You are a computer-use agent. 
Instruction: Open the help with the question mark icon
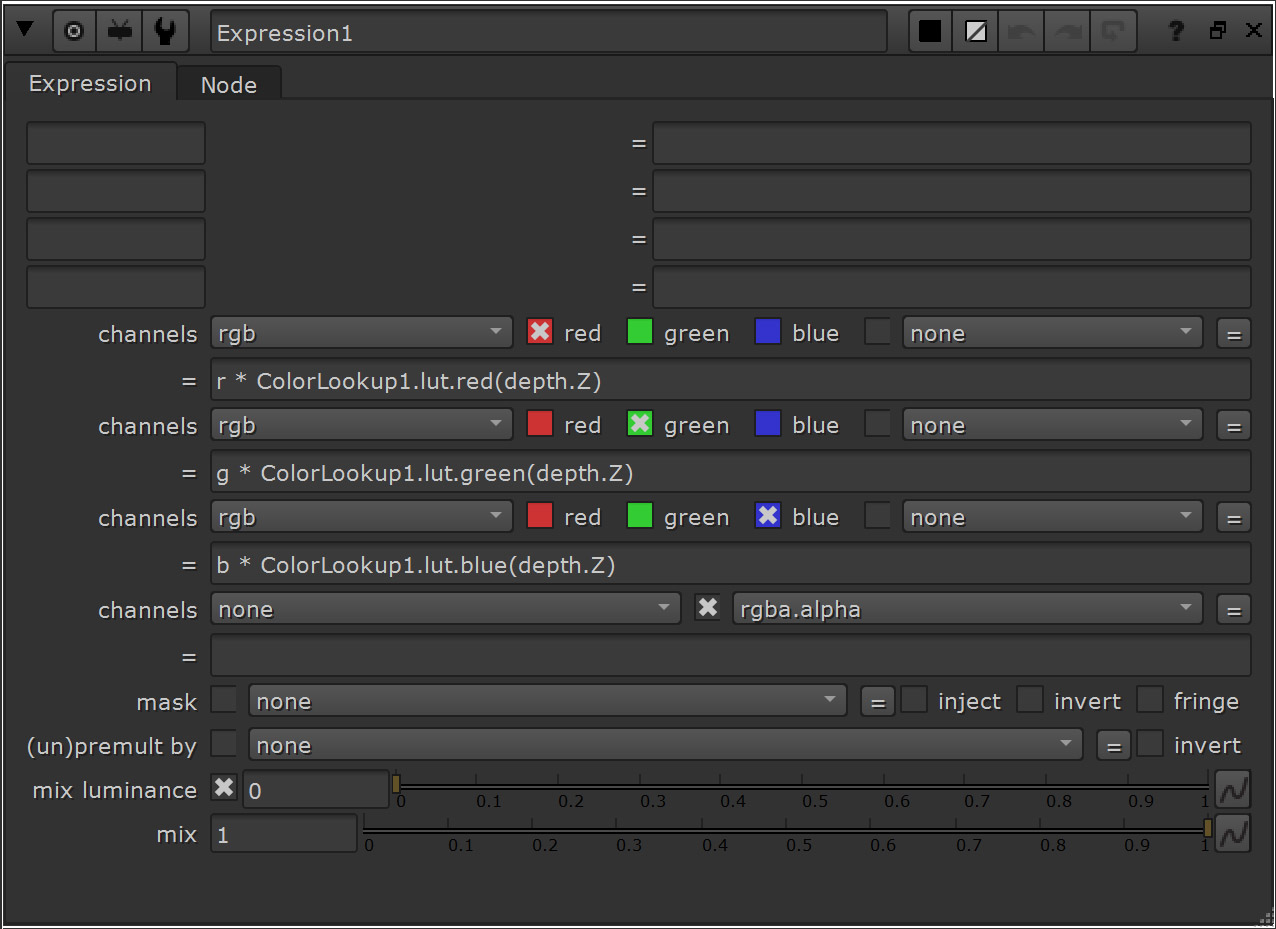pos(1174,30)
